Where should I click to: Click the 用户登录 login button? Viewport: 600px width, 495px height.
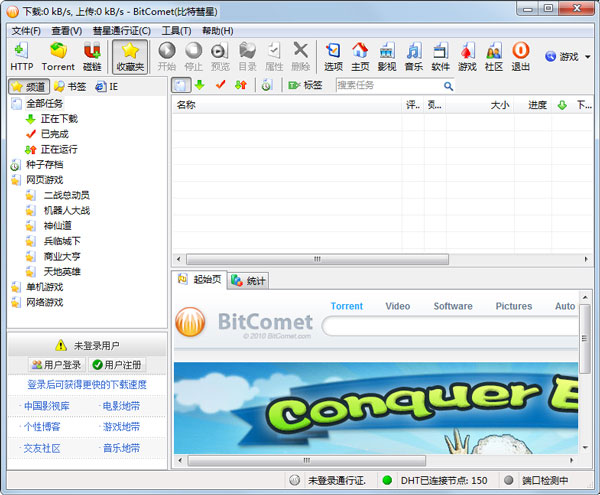[57, 365]
